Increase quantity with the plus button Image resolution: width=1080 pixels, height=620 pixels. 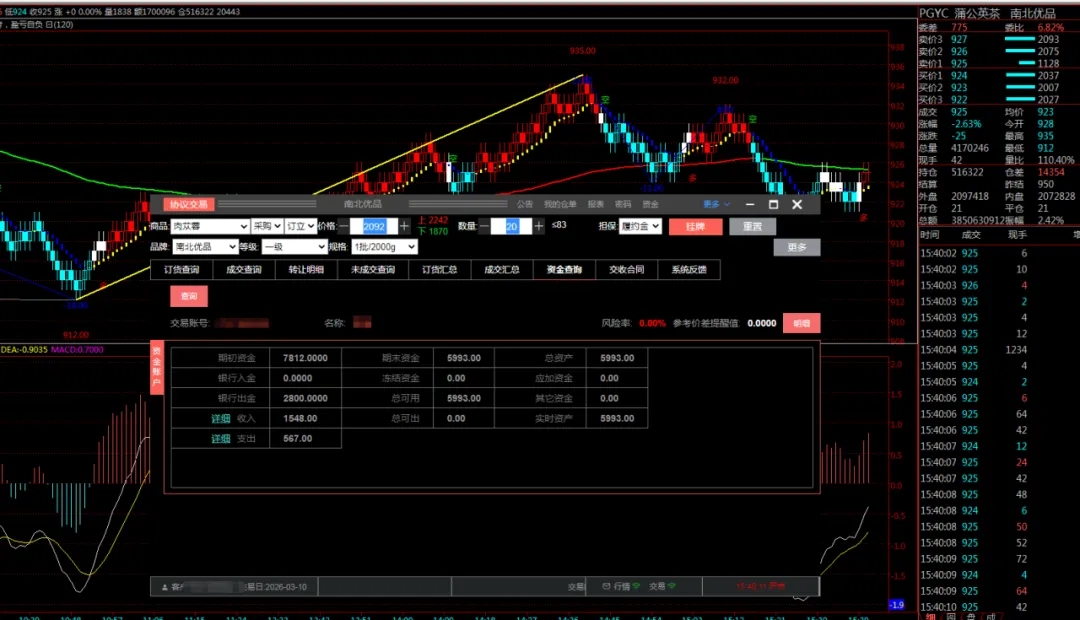click(539, 226)
